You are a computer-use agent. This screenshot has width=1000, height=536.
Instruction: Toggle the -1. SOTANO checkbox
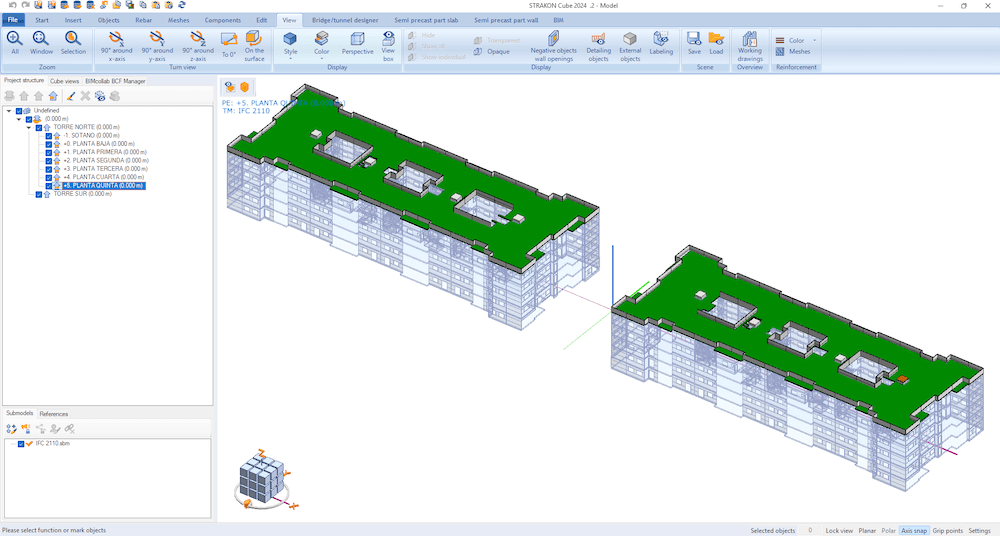49,136
